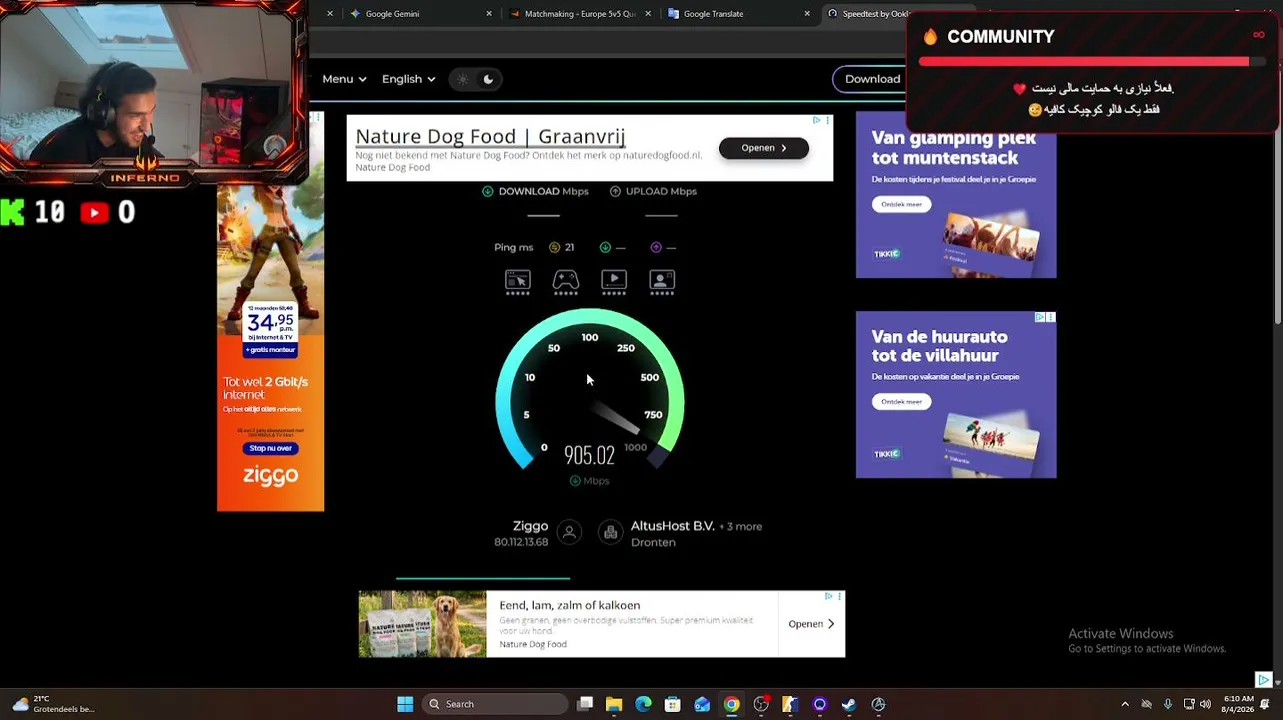This screenshot has width=1283, height=720.
Task: Click the weather widget showing 21°C
Action: point(52,704)
